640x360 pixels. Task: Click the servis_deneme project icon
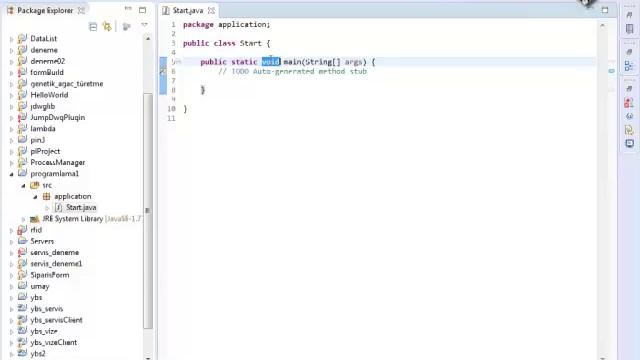22,253
